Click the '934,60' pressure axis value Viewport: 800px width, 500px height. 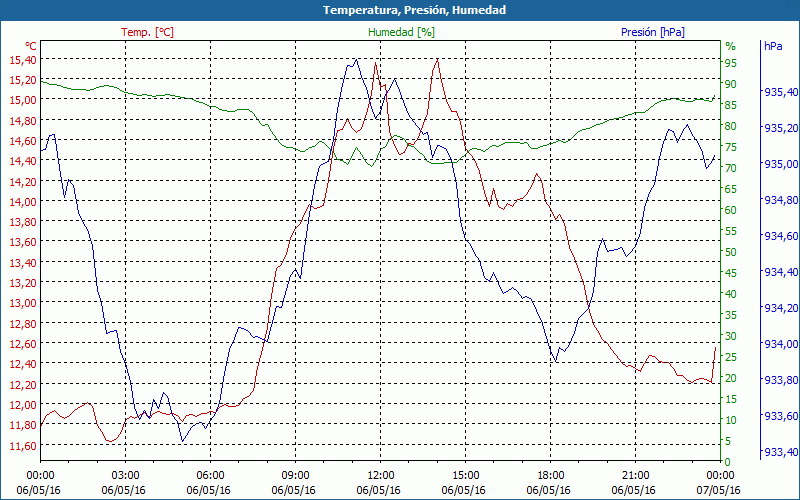click(x=780, y=236)
